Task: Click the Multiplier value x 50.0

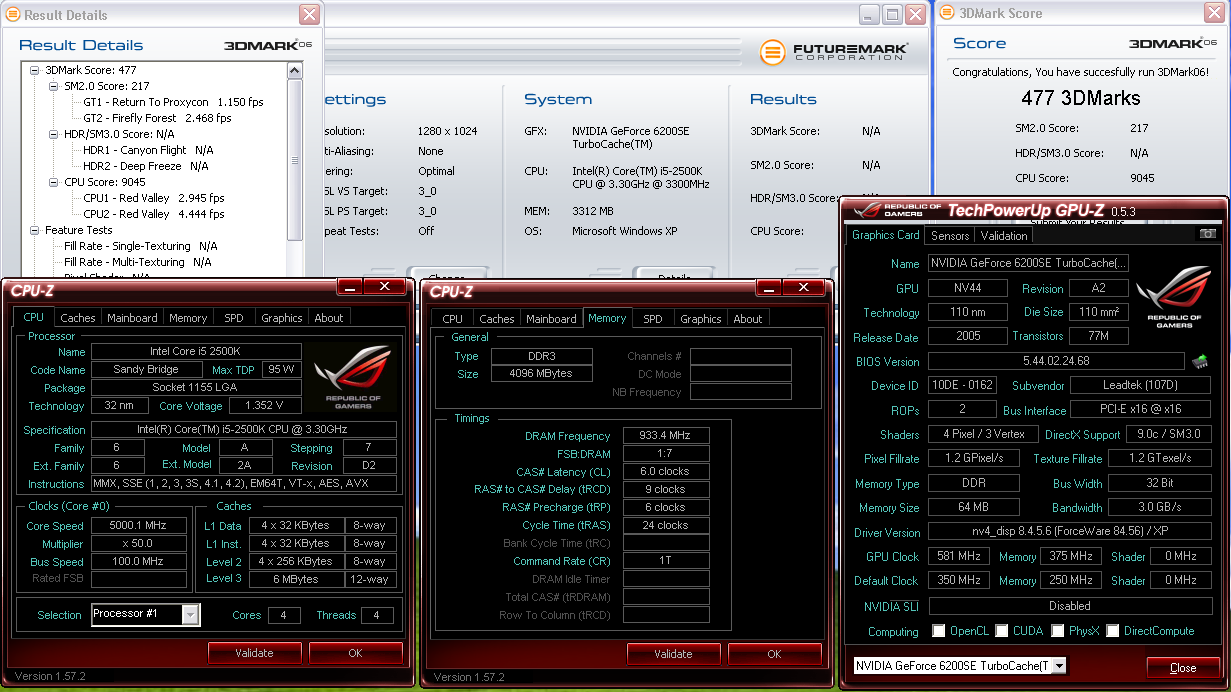Action: point(138,544)
